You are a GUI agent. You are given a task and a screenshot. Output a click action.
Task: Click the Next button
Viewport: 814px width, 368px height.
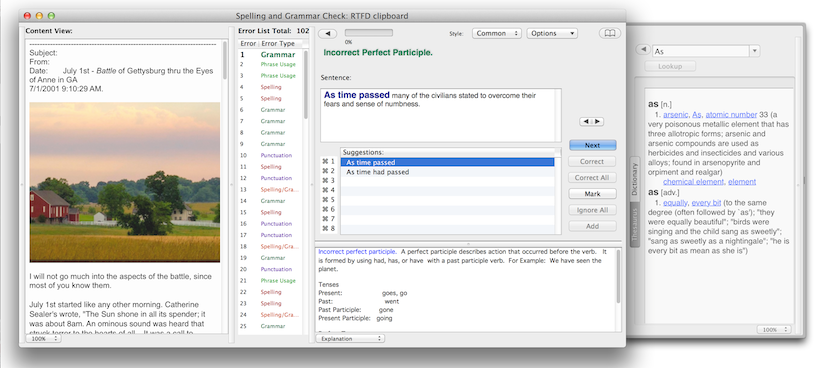coord(592,145)
